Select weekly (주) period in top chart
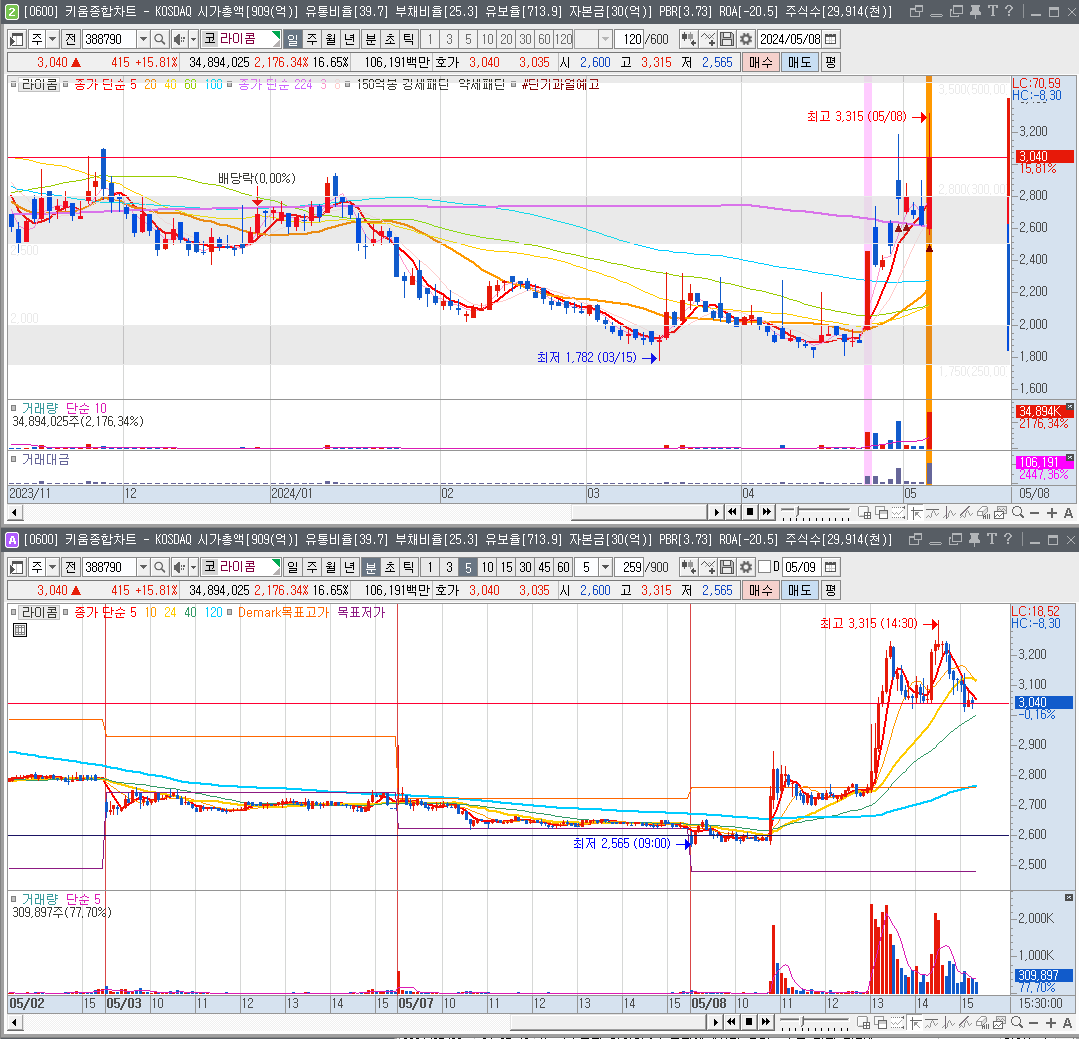Viewport: 1079px width, 1039px height. pyautogui.click(x=312, y=39)
